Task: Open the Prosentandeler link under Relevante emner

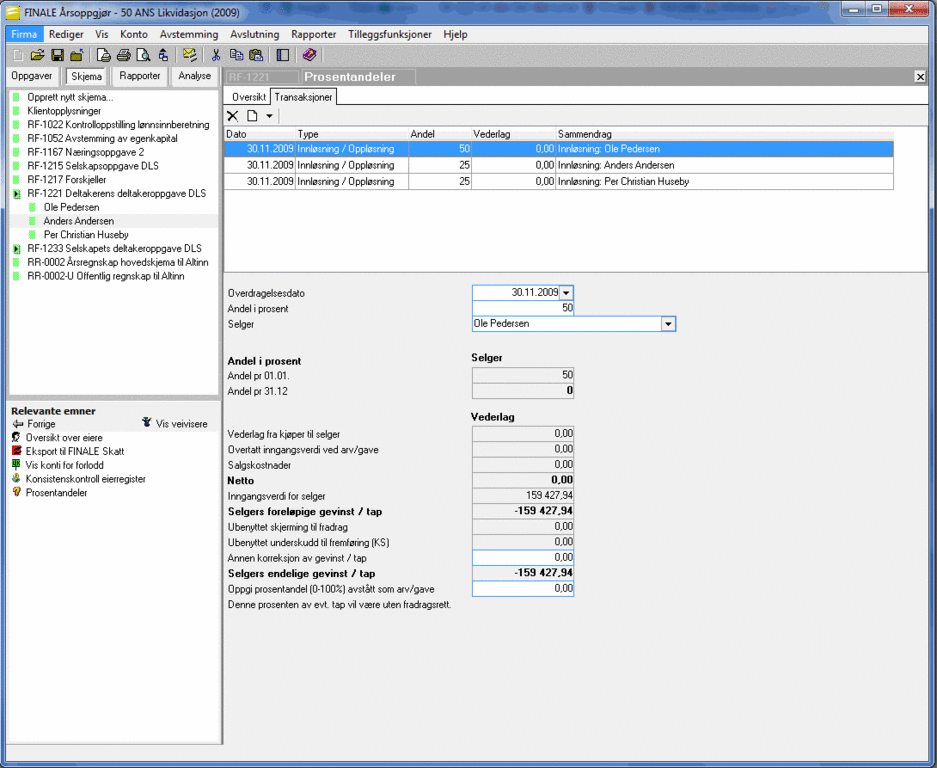Action: [50, 493]
